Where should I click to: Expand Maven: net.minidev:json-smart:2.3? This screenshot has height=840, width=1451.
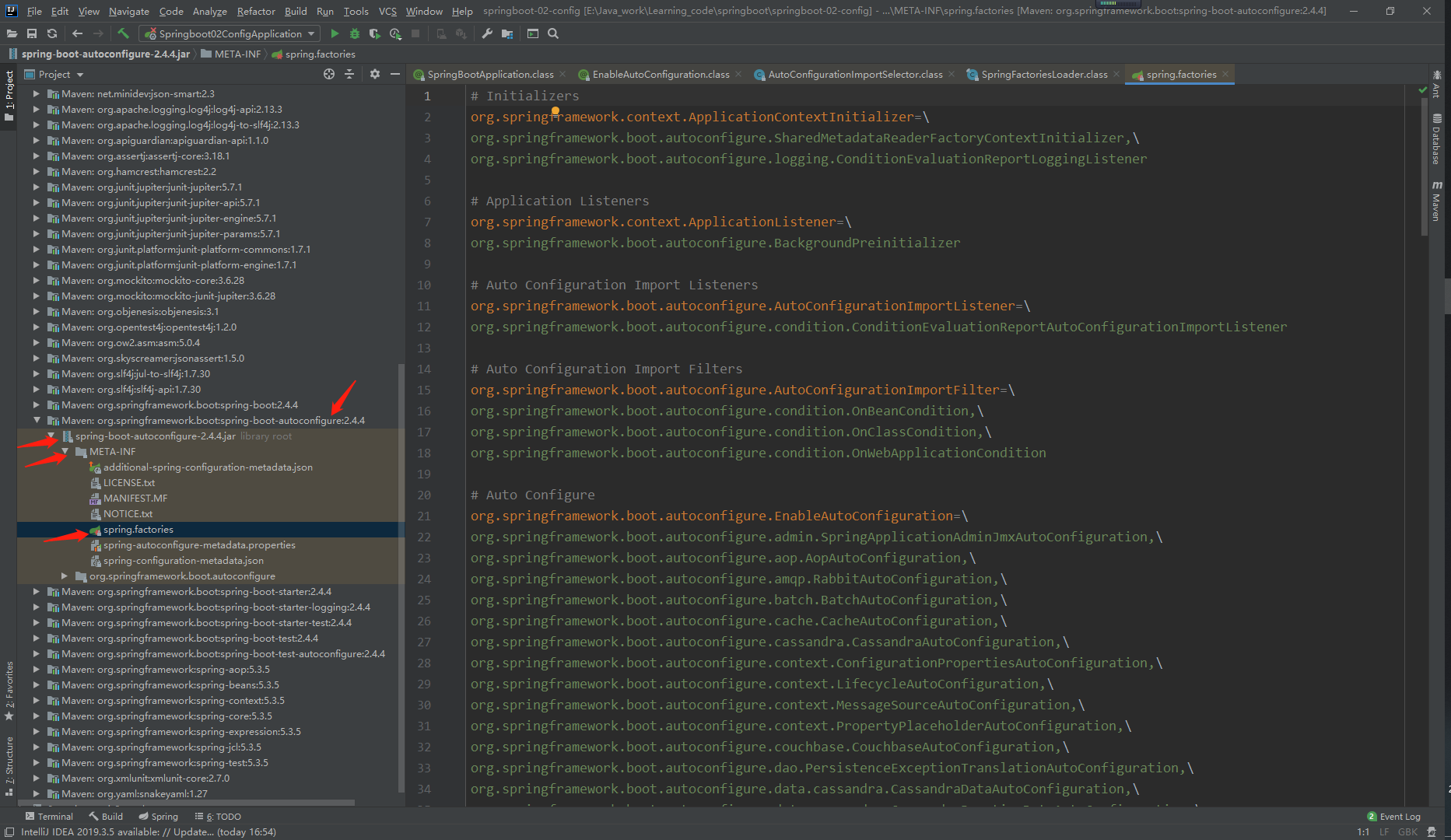pyautogui.click(x=37, y=93)
